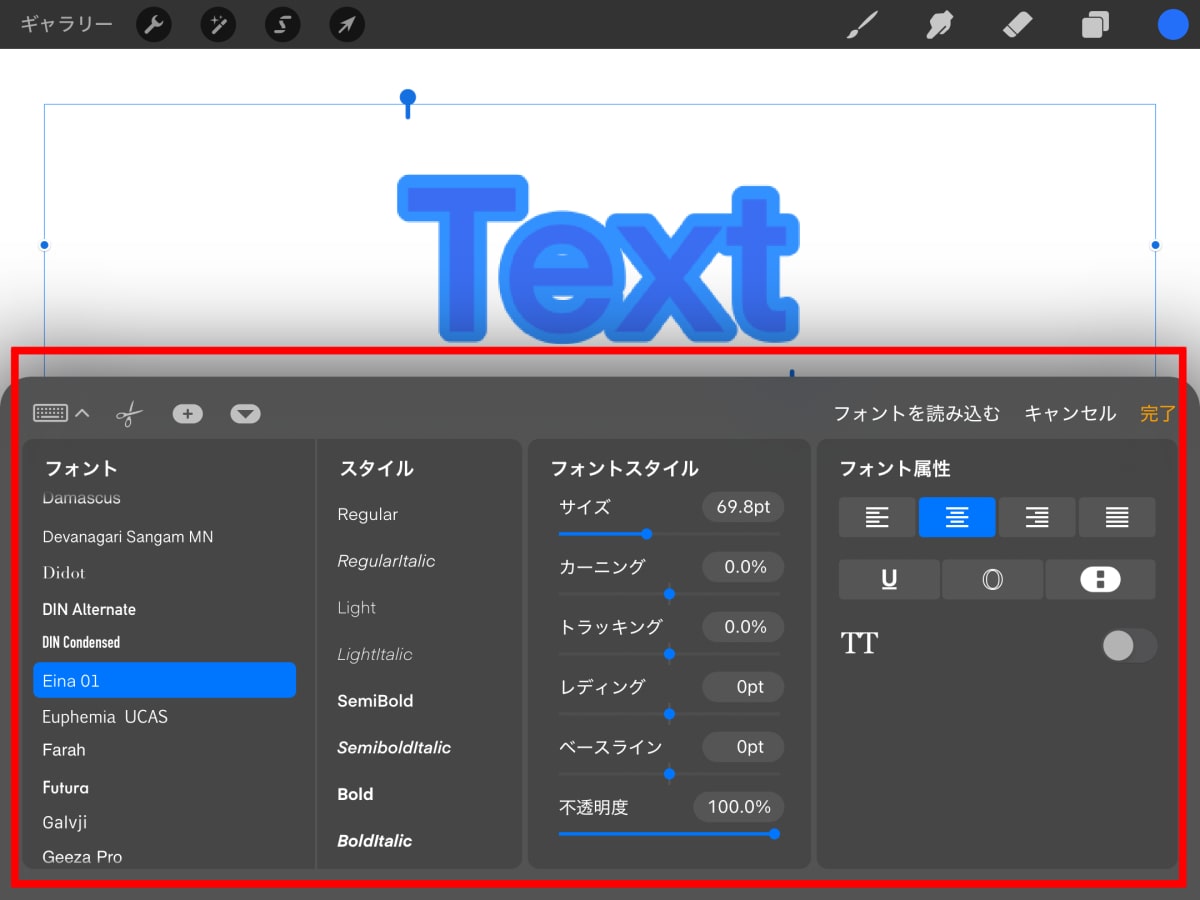Toggle underline U button

pos(889,579)
